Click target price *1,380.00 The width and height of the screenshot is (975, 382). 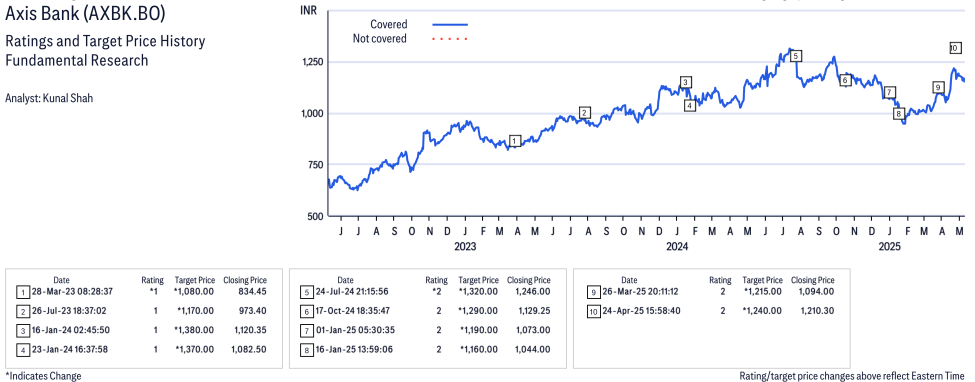pyautogui.click(x=195, y=330)
